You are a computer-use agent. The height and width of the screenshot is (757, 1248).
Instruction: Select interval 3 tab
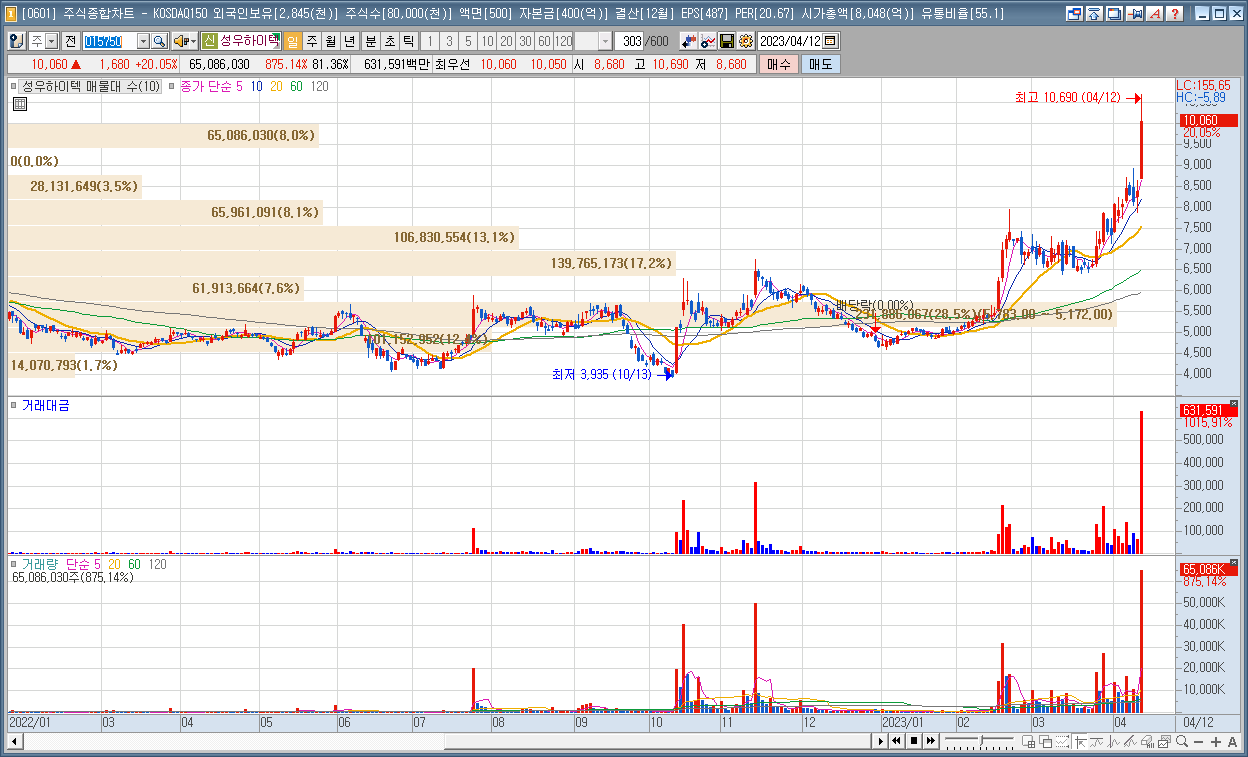point(449,41)
